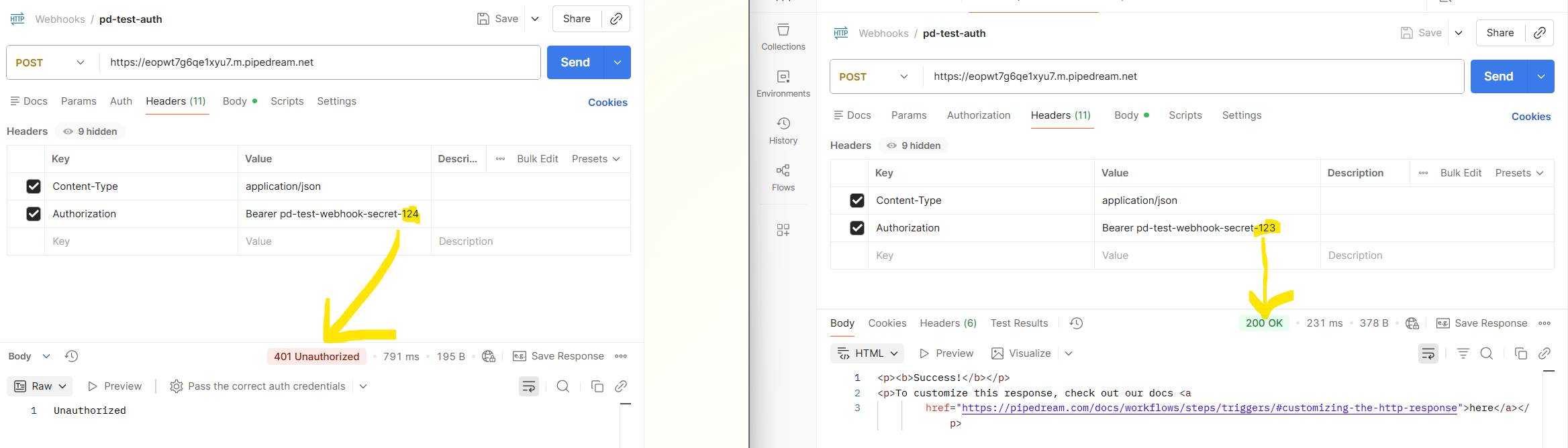
Task: Open the Presets dropdown in left window
Action: click(x=595, y=159)
